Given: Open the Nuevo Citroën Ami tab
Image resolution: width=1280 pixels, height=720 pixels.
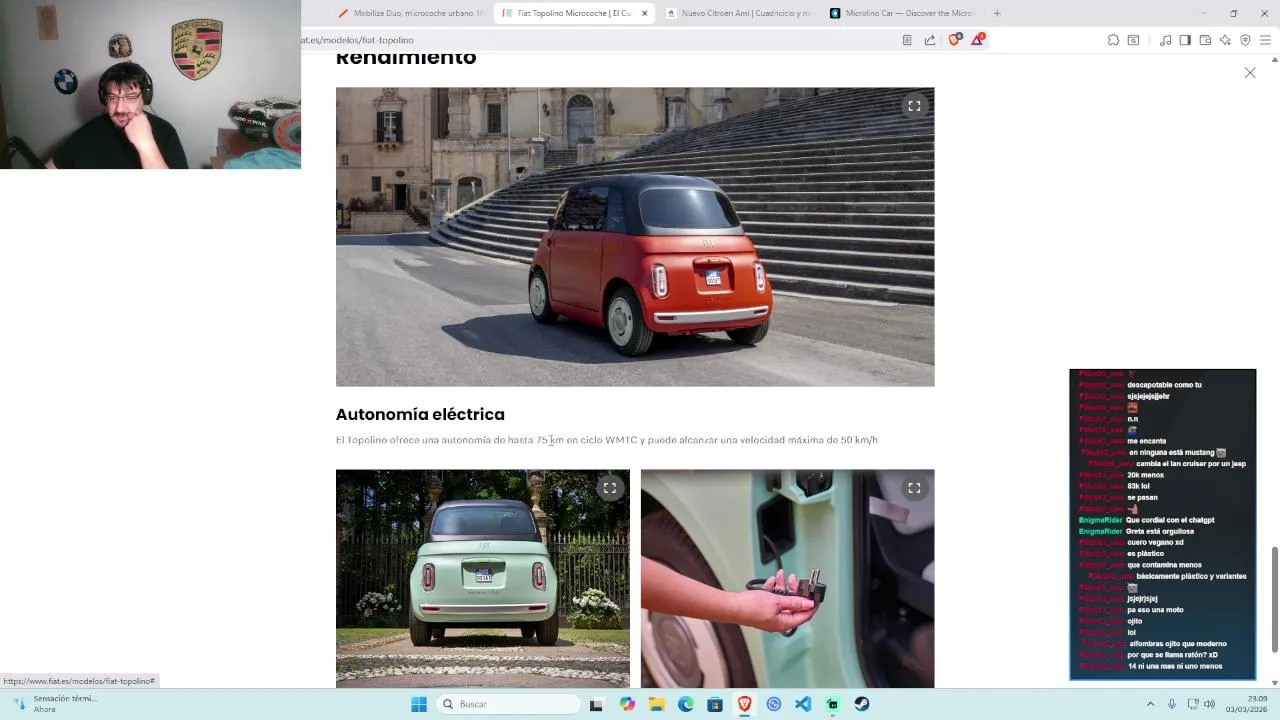Looking at the screenshot, I should tap(738, 13).
